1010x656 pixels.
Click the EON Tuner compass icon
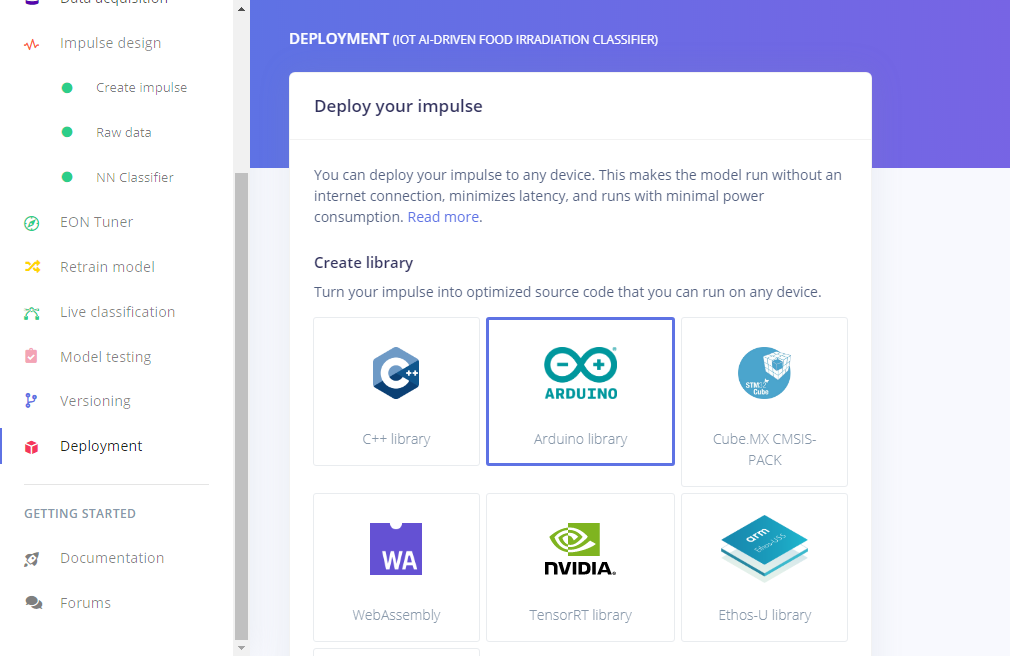[32, 223]
